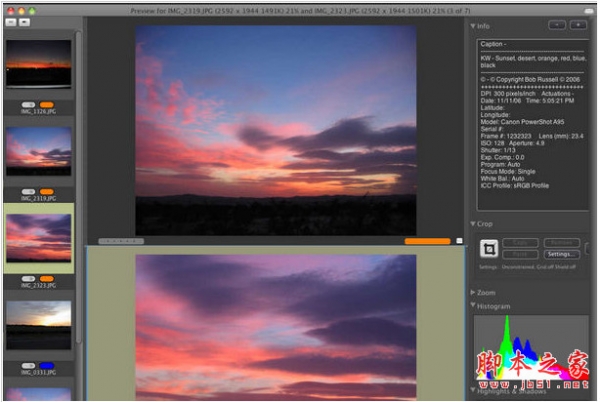The height and width of the screenshot is (402, 600).
Task: Click the toolbar pill button at title bar right
Action: pos(589,11)
